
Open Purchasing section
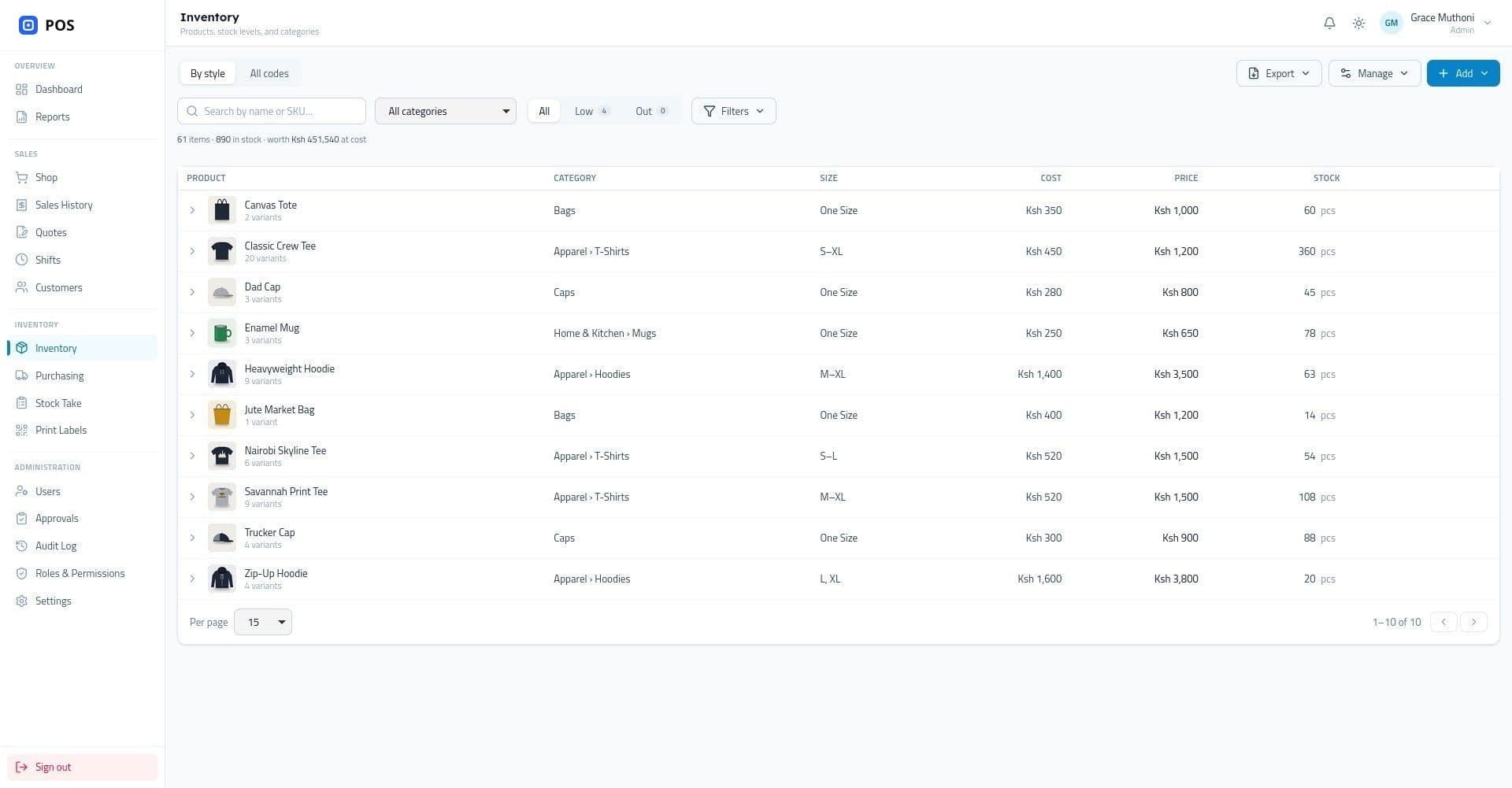(82, 376)
